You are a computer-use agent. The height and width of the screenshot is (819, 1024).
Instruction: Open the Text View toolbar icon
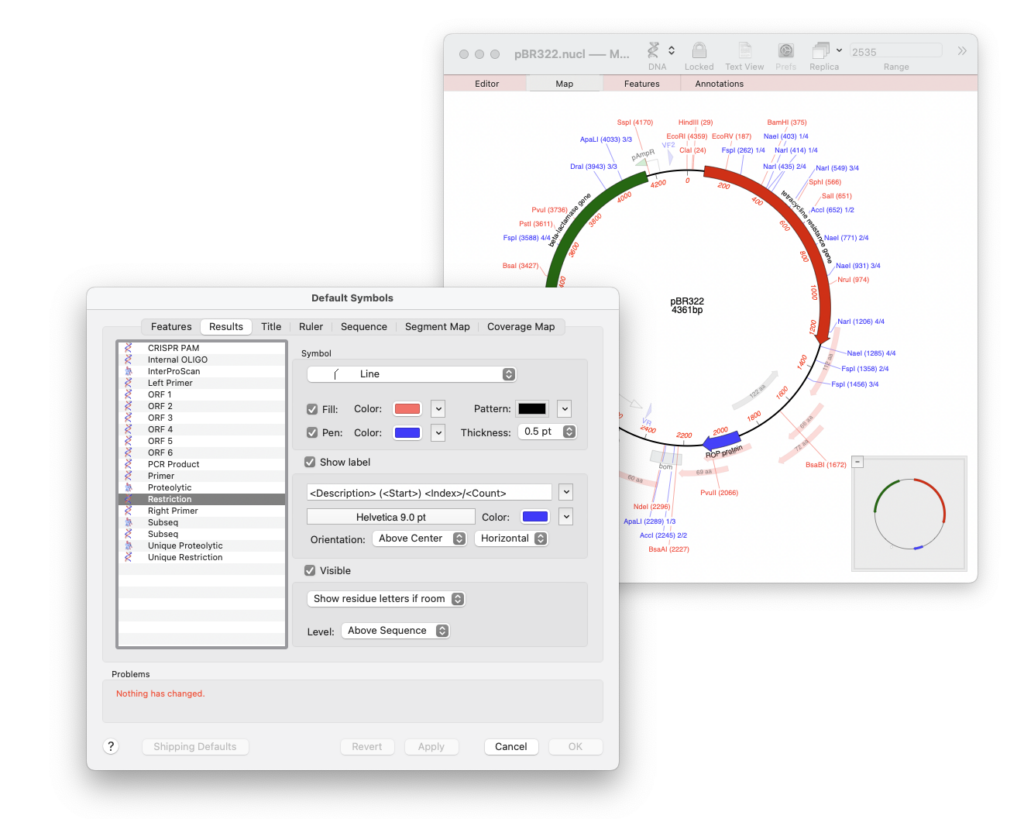[x=744, y=50]
